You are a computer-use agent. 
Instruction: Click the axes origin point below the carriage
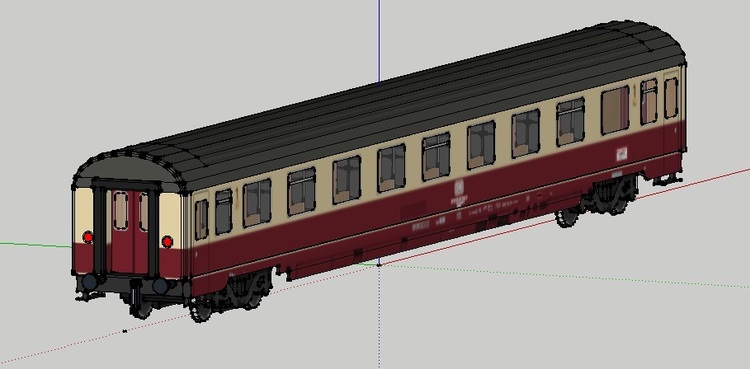[379, 264]
